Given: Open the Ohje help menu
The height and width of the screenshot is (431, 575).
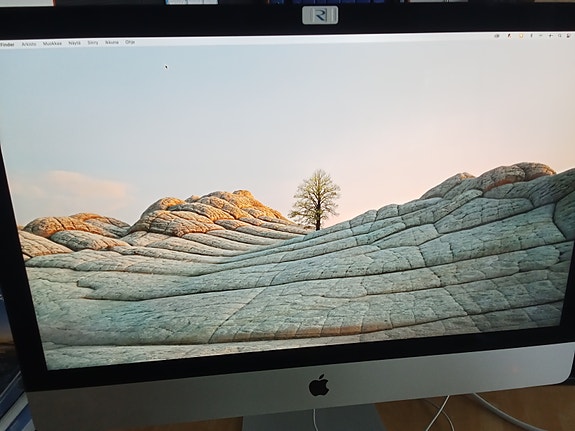Looking at the screenshot, I should point(130,42).
